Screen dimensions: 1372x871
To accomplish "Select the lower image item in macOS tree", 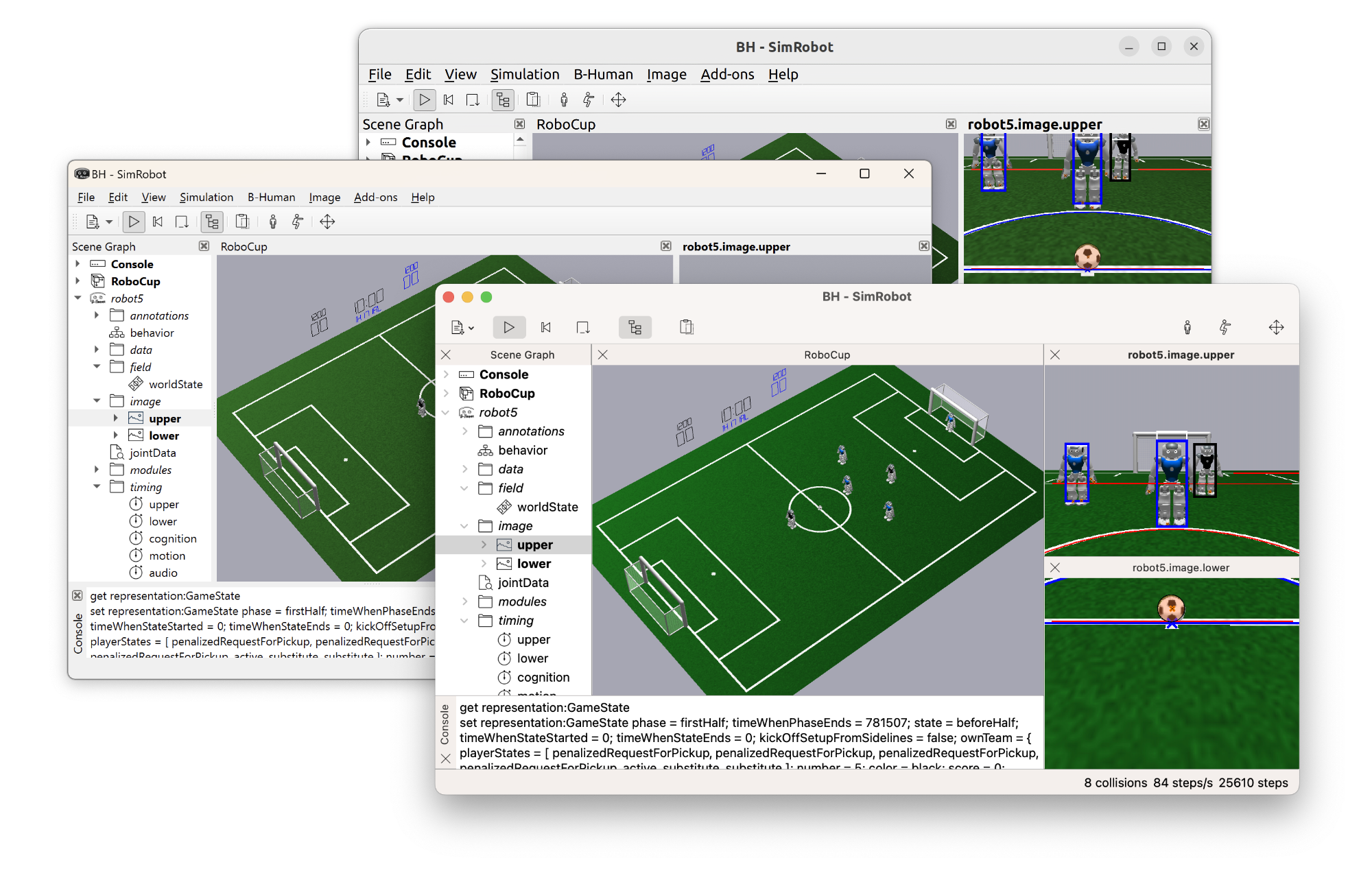I will (x=534, y=564).
